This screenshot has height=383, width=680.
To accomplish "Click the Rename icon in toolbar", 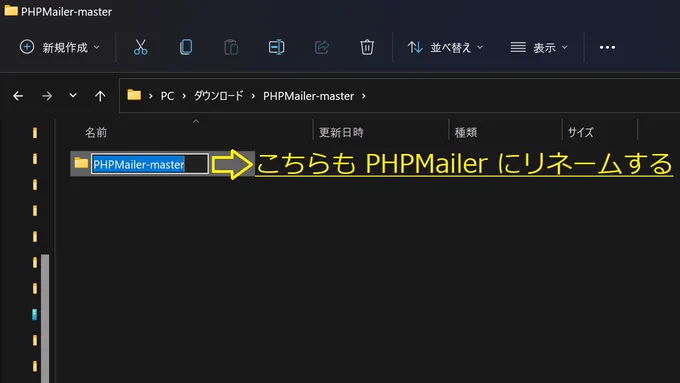I will pos(276,47).
